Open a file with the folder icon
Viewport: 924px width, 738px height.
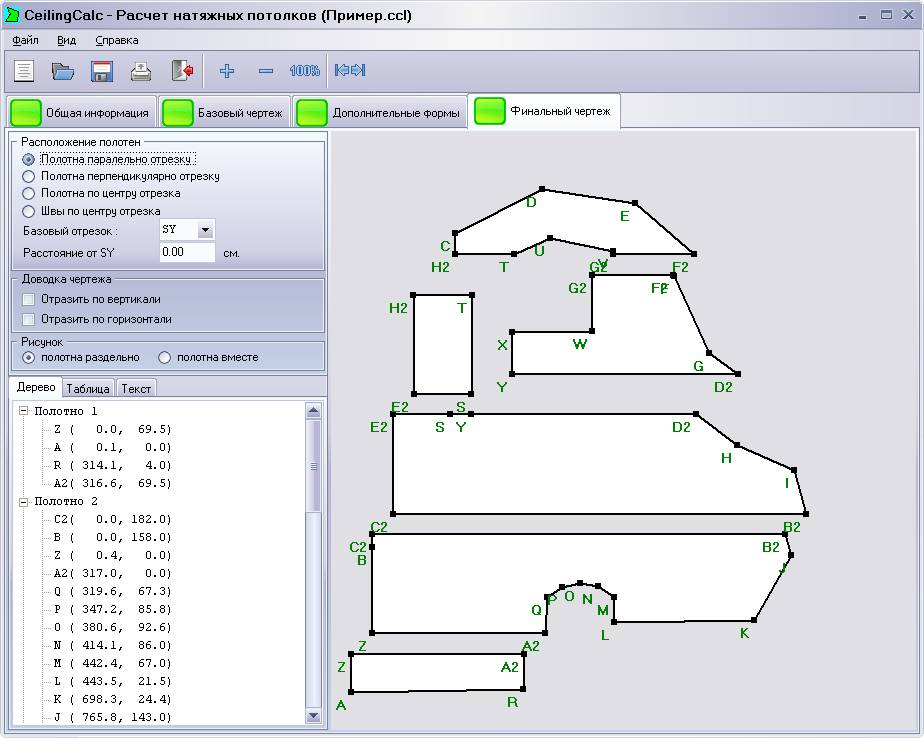coord(63,71)
